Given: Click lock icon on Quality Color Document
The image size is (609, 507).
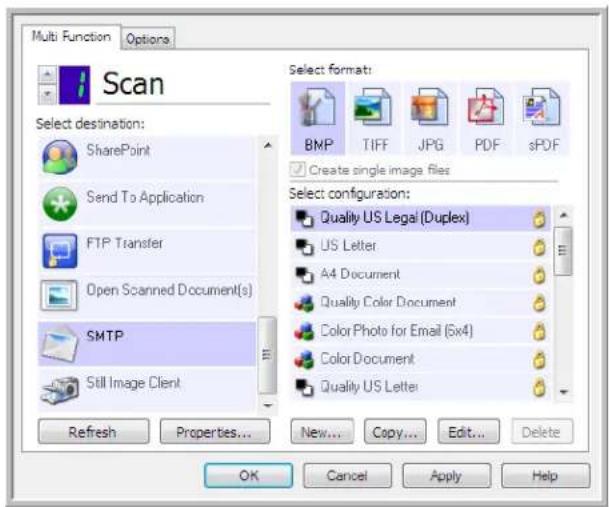Looking at the screenshot, I should point(539,303).
